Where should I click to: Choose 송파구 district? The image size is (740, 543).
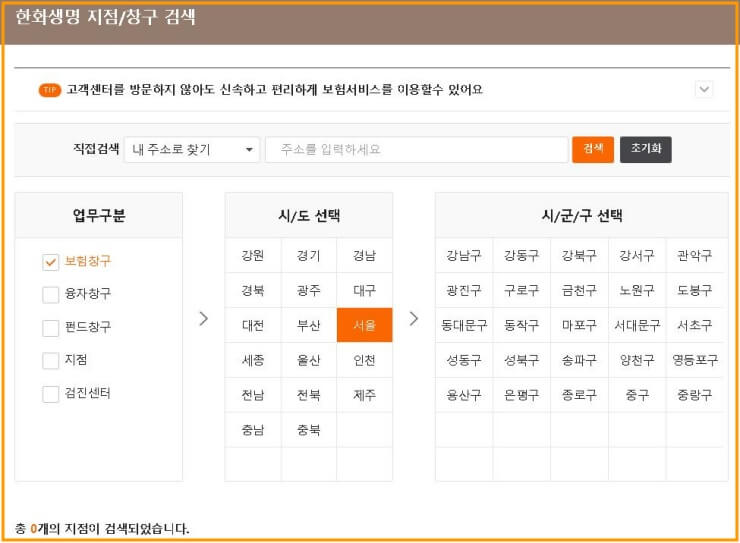click(579, 360)
